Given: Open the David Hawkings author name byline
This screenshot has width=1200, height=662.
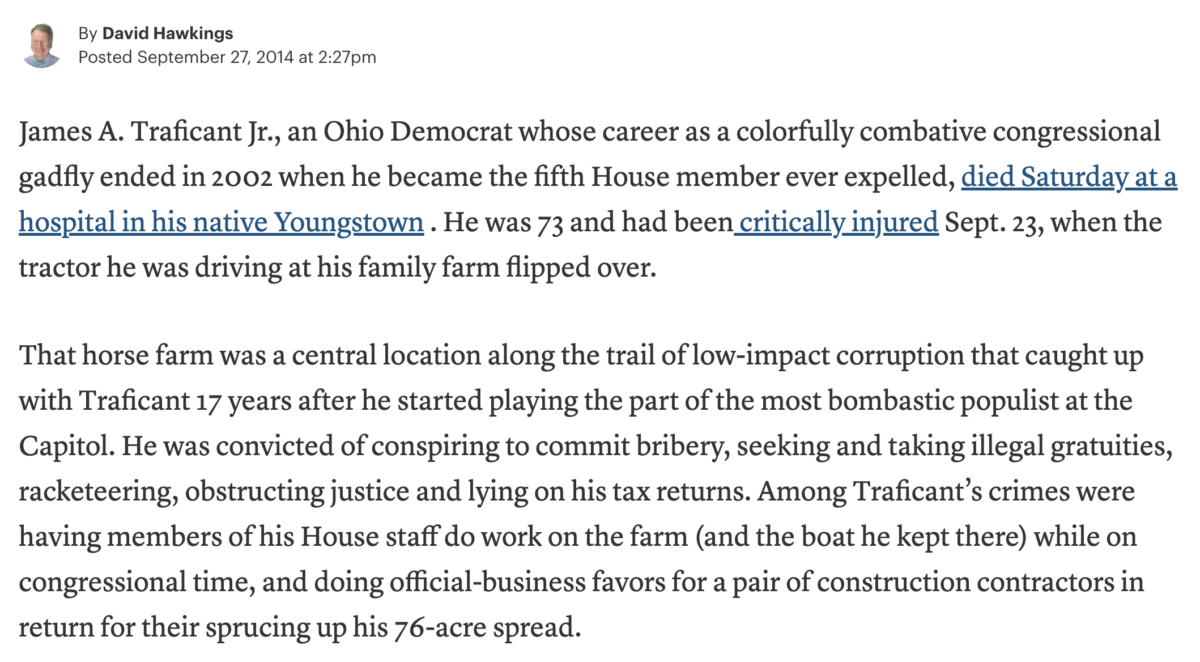Looking at the screenshot, I should (x=168, y=34).
